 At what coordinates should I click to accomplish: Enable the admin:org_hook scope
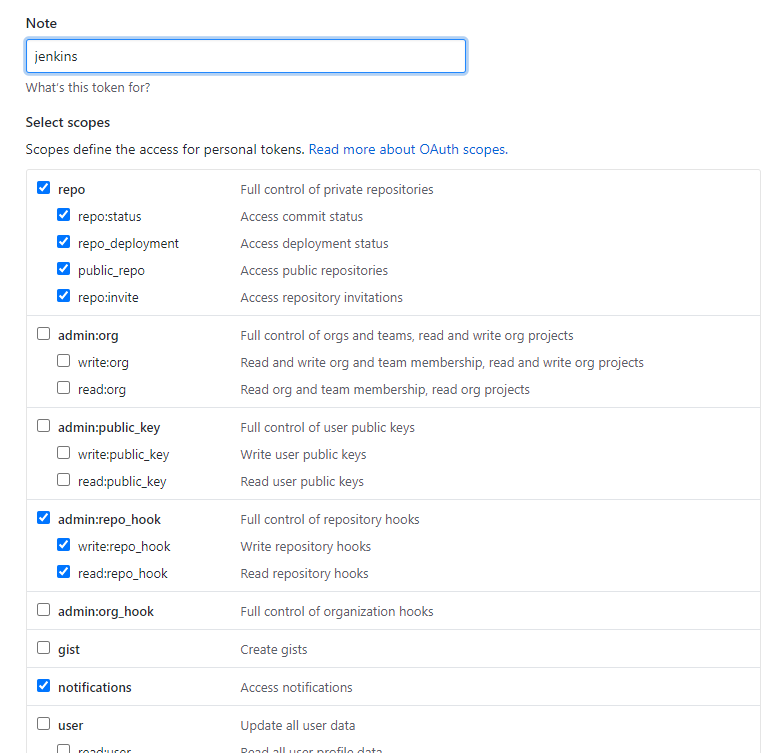point(43,610)
